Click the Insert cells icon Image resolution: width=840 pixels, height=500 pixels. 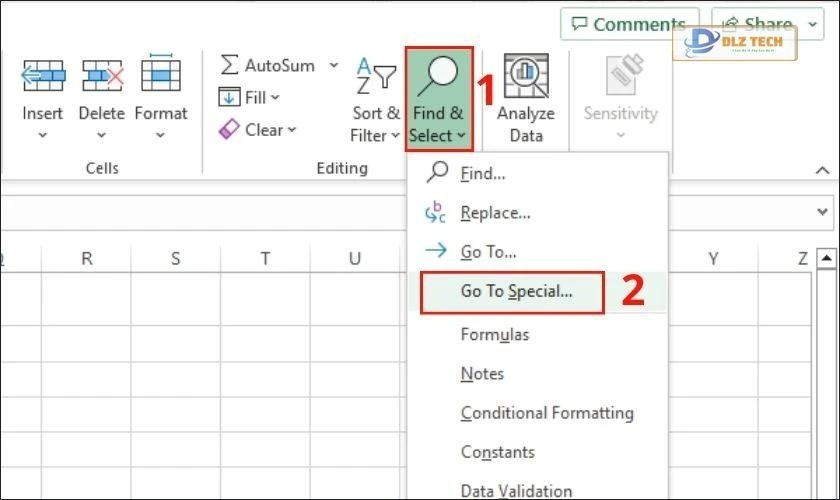tap(43, 76)
